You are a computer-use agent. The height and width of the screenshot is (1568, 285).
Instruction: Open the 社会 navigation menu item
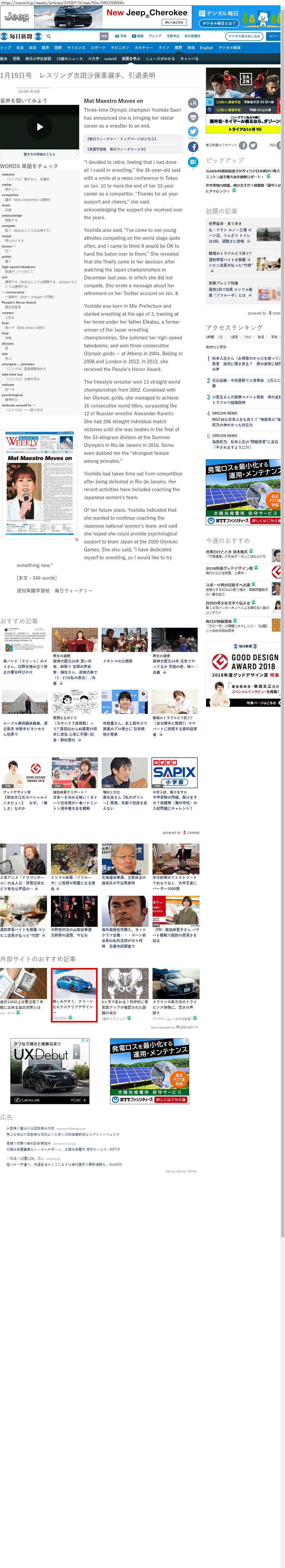coord(20,47)
